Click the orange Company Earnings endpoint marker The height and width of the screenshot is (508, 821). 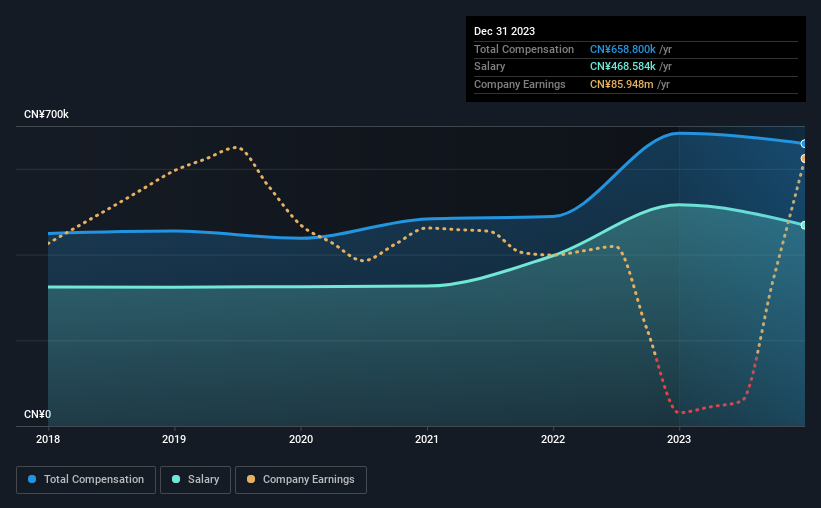(803, 159)
